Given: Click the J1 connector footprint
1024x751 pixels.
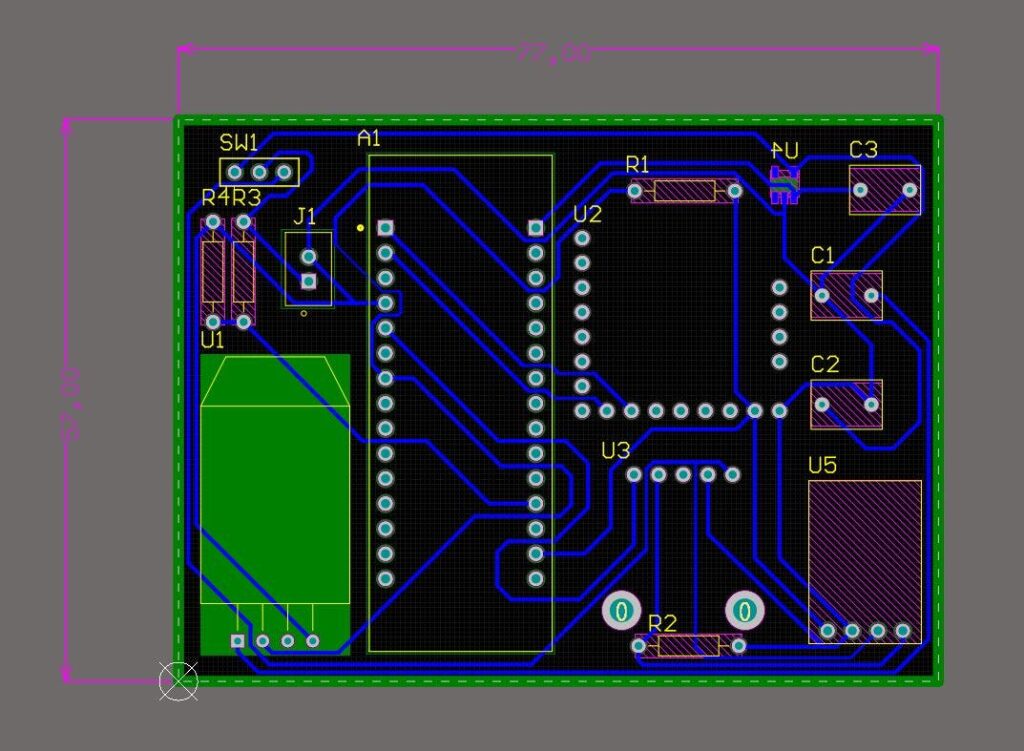Looking at the screenshot, I should click(309, 268).
